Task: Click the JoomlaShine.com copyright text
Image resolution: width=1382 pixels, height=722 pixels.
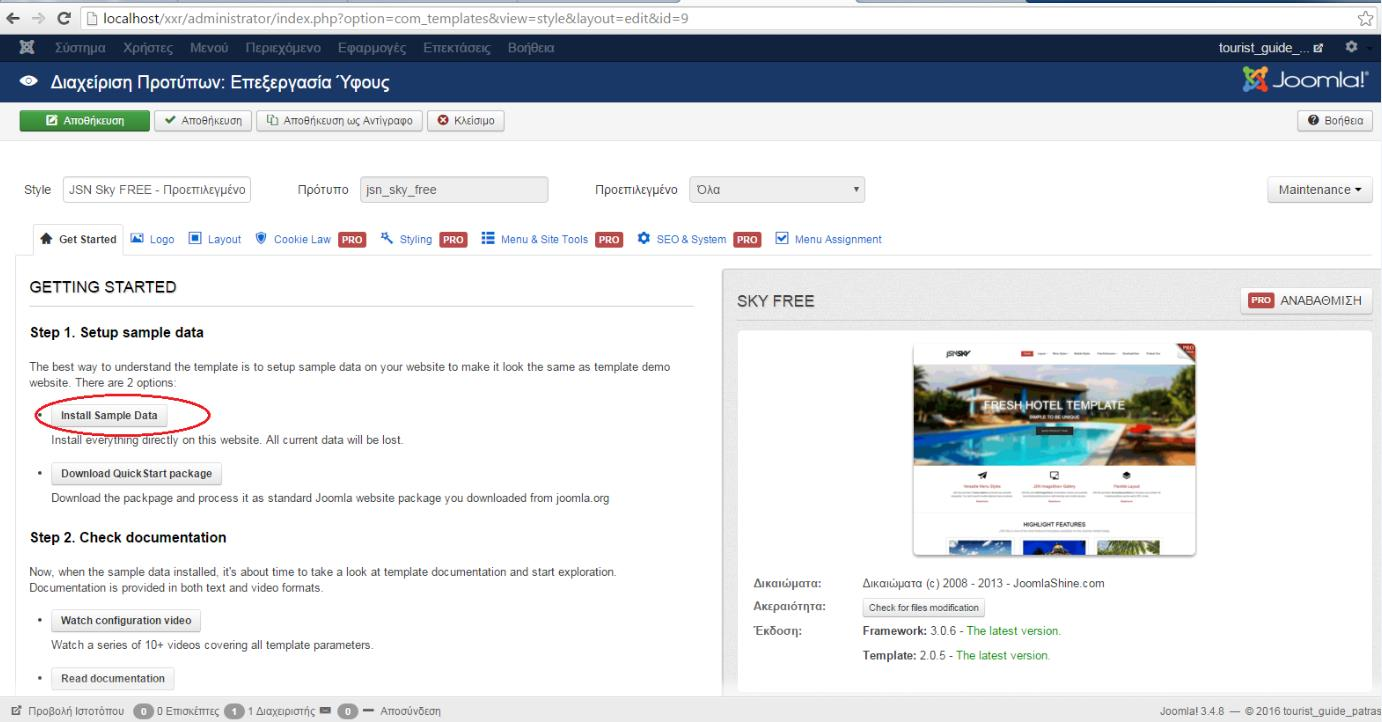Action: point(983,584)
